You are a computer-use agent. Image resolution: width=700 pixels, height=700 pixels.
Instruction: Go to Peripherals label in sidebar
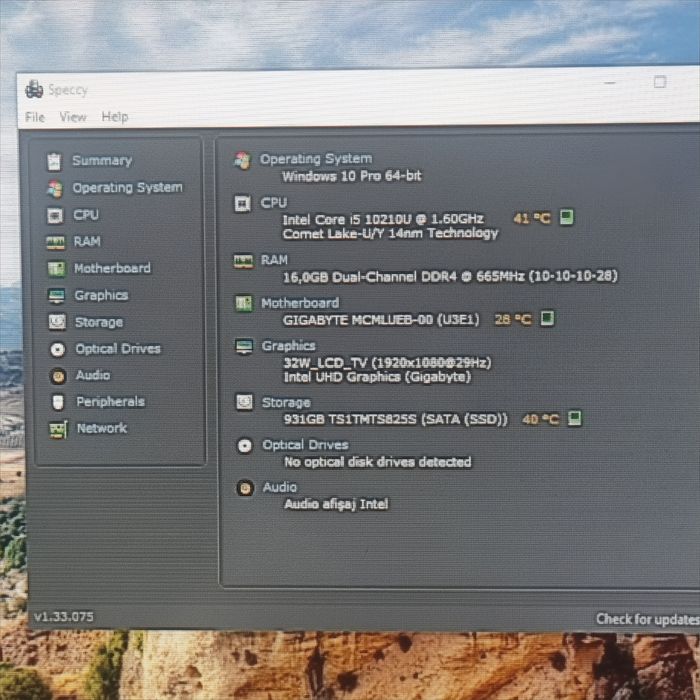[111, 402]
